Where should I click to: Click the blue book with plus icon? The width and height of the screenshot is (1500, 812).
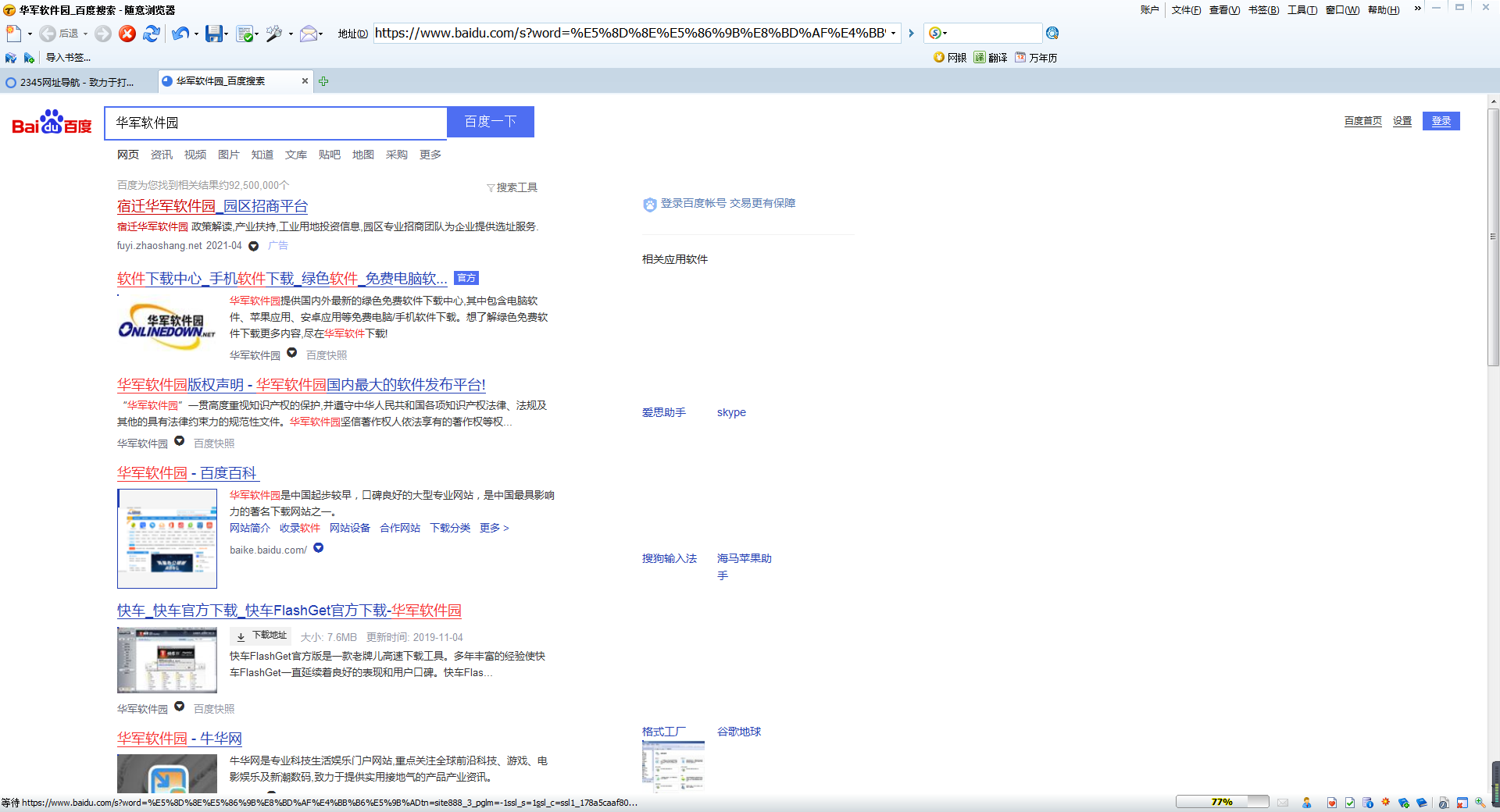tap(1403, 803)
